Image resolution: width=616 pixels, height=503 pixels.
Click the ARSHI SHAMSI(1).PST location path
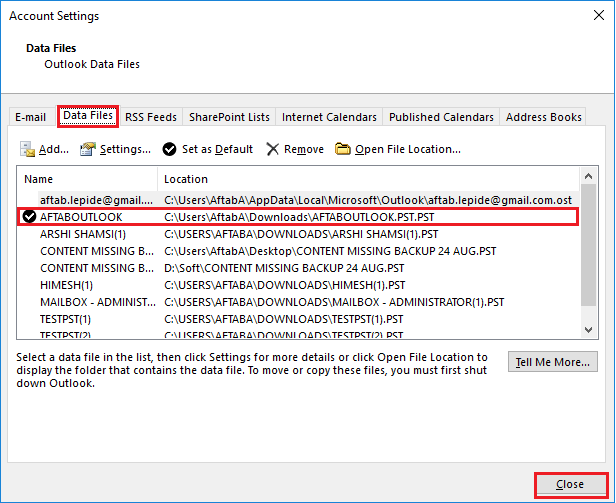point(301,234)
